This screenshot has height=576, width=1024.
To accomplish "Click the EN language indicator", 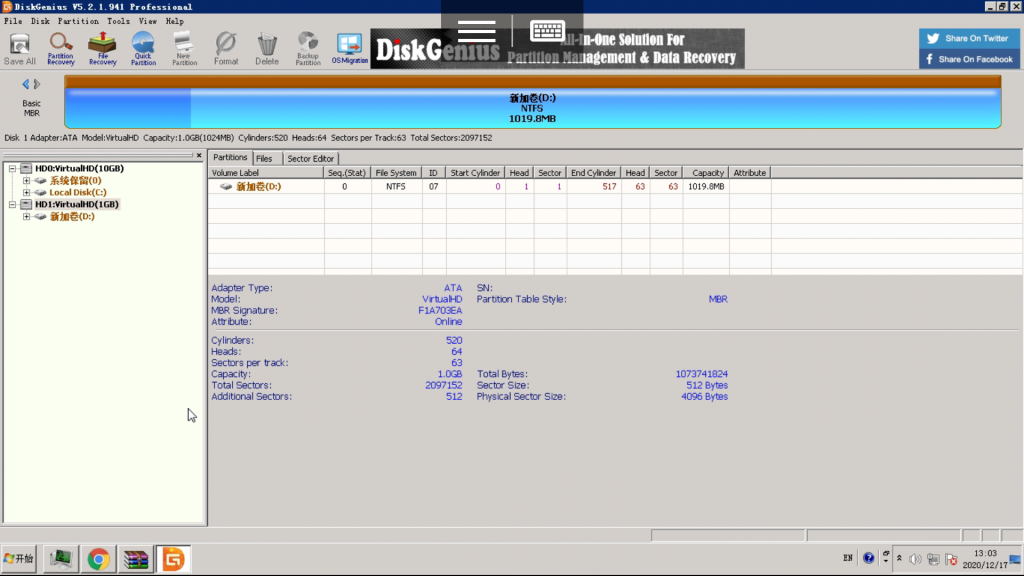I will [x=848, y=558].
